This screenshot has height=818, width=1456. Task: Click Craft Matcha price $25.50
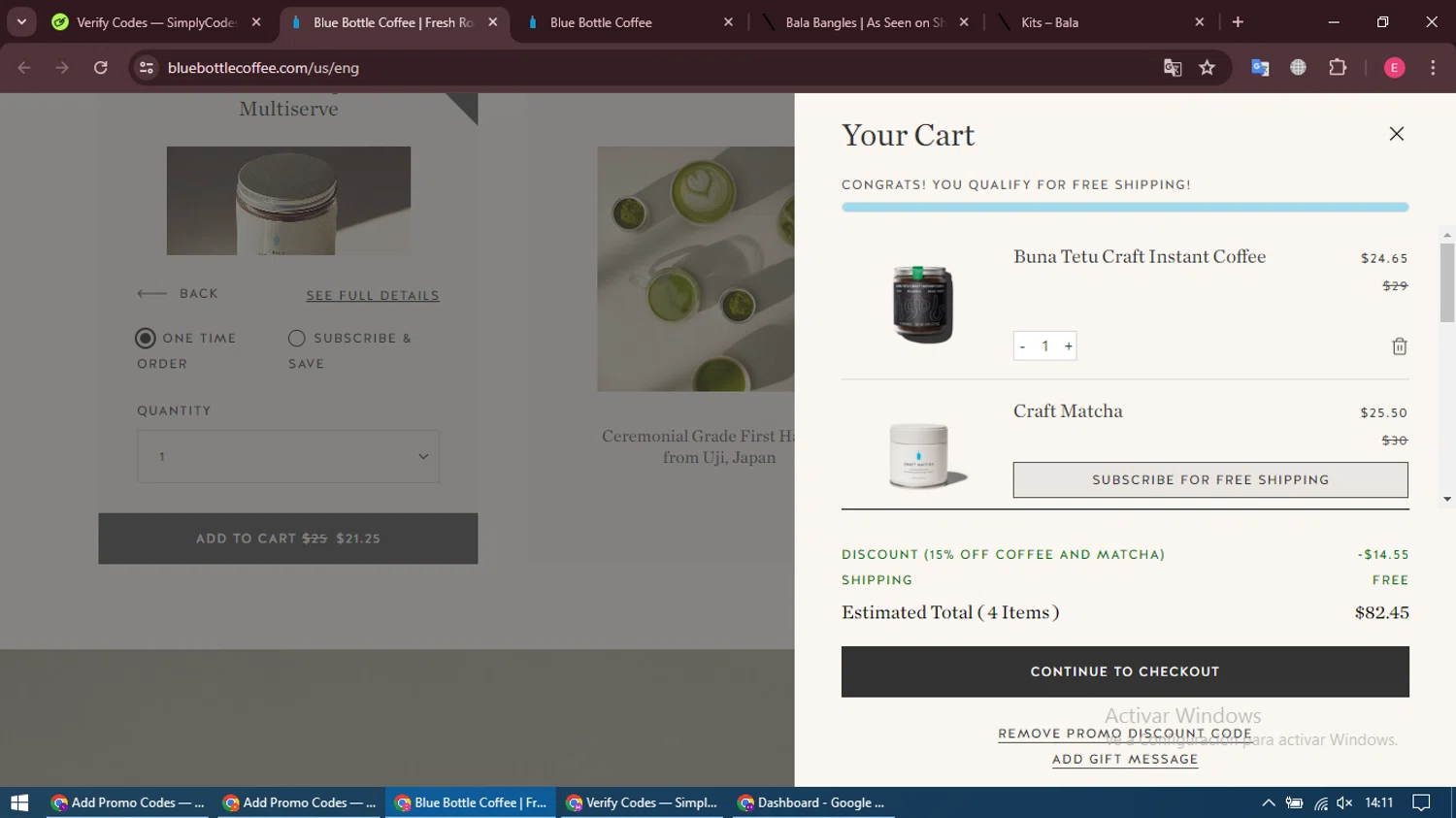(1384, 412)
